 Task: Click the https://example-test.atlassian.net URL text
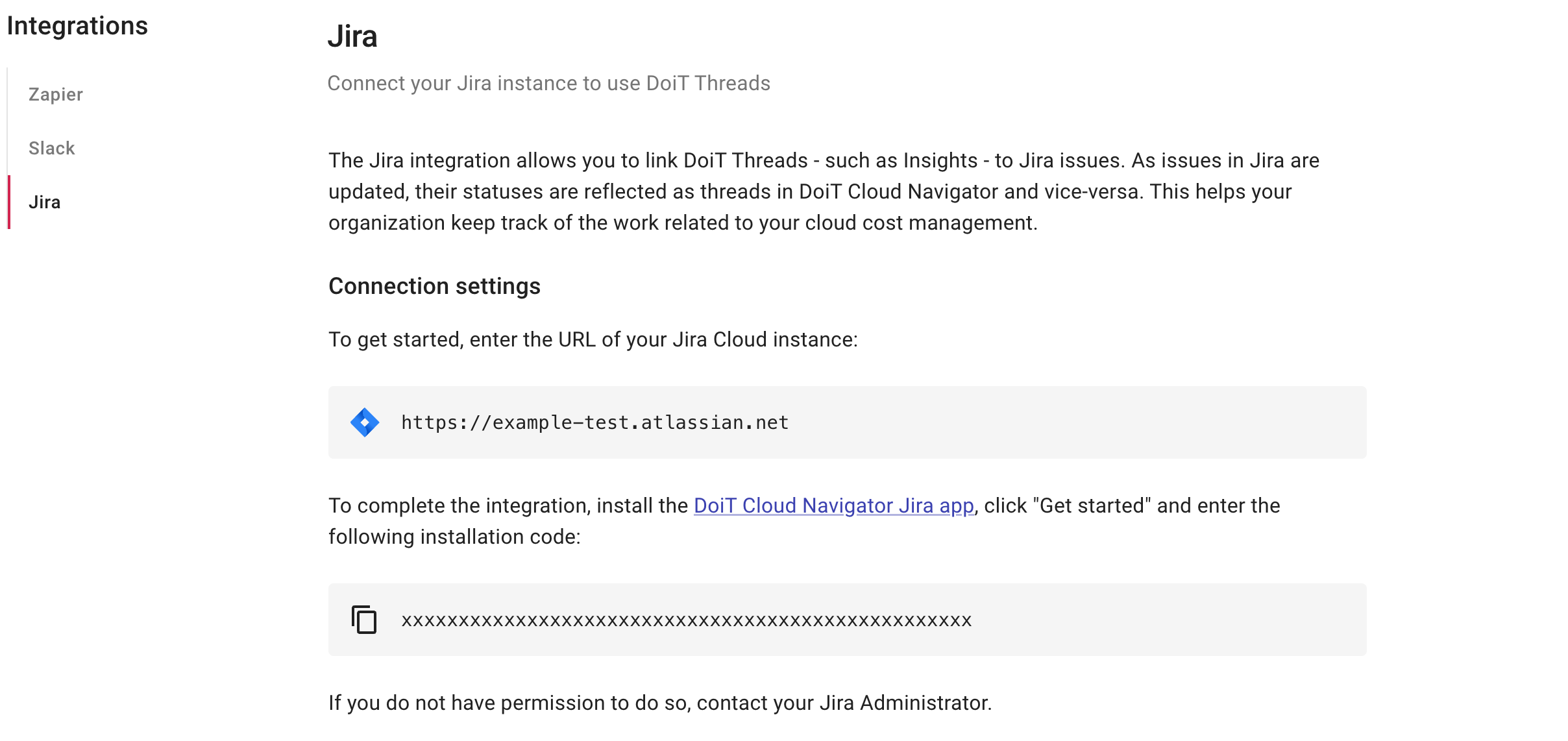coord(594,422)
